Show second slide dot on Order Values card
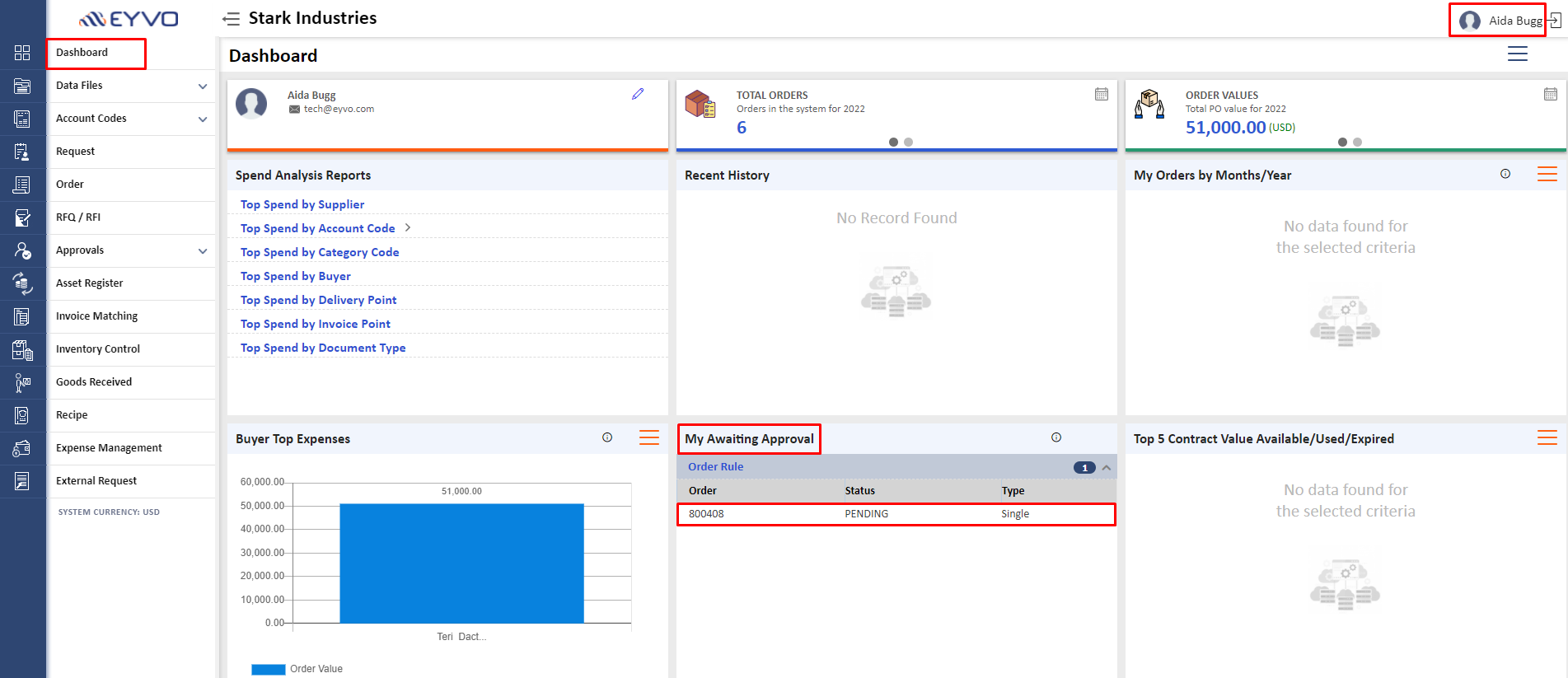Image resolution: width=1568 pixels, height=678 pixels. (1357, 142)
